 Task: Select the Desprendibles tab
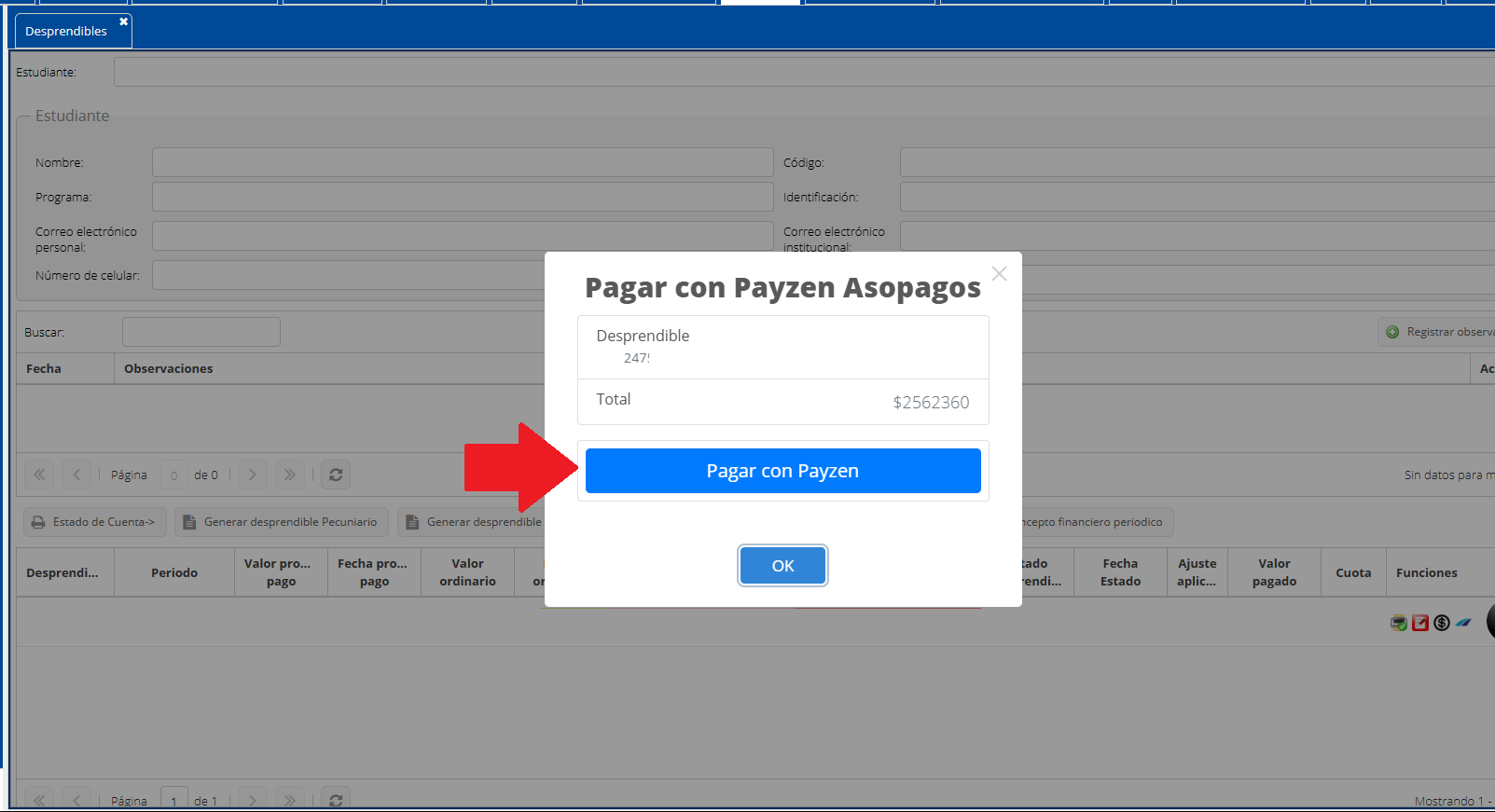[x=65, y=31]
